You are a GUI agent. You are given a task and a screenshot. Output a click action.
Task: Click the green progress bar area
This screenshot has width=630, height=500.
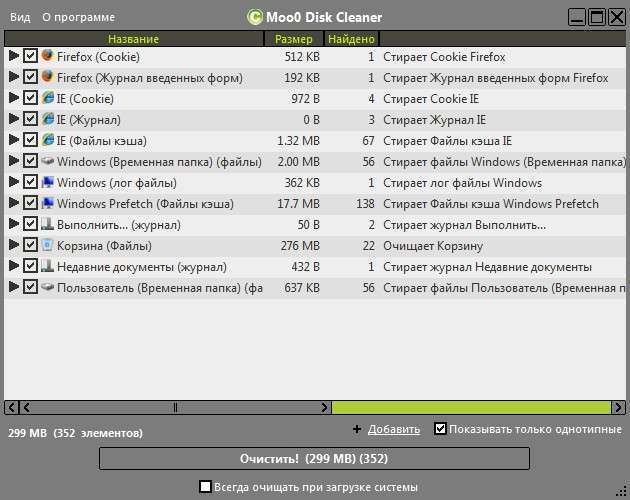[471, 408]
